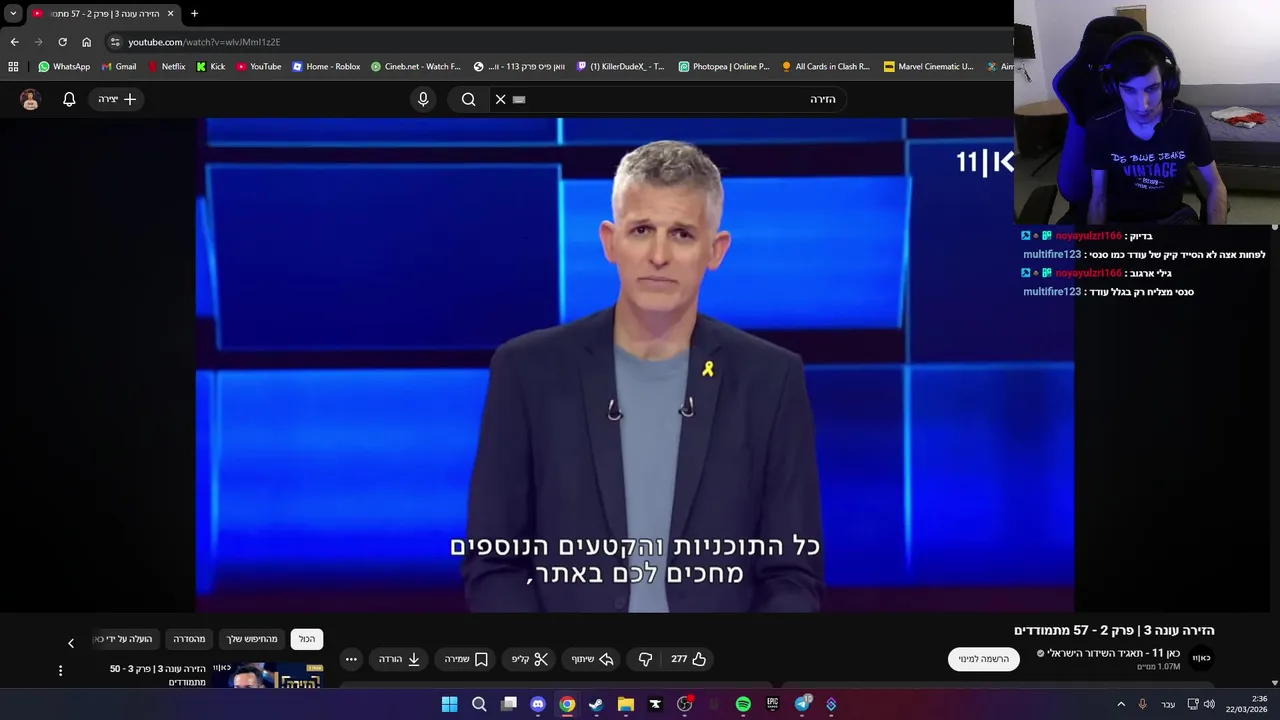
Task: Open Steam from the taskbar
Action: coord(596,704)
